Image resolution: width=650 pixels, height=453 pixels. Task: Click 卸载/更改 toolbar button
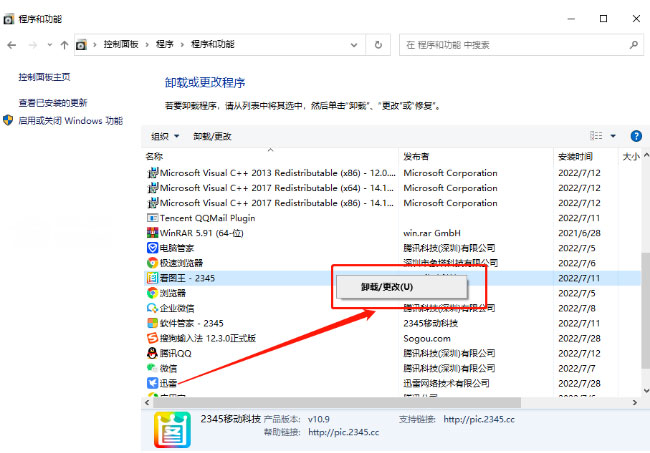212,136
